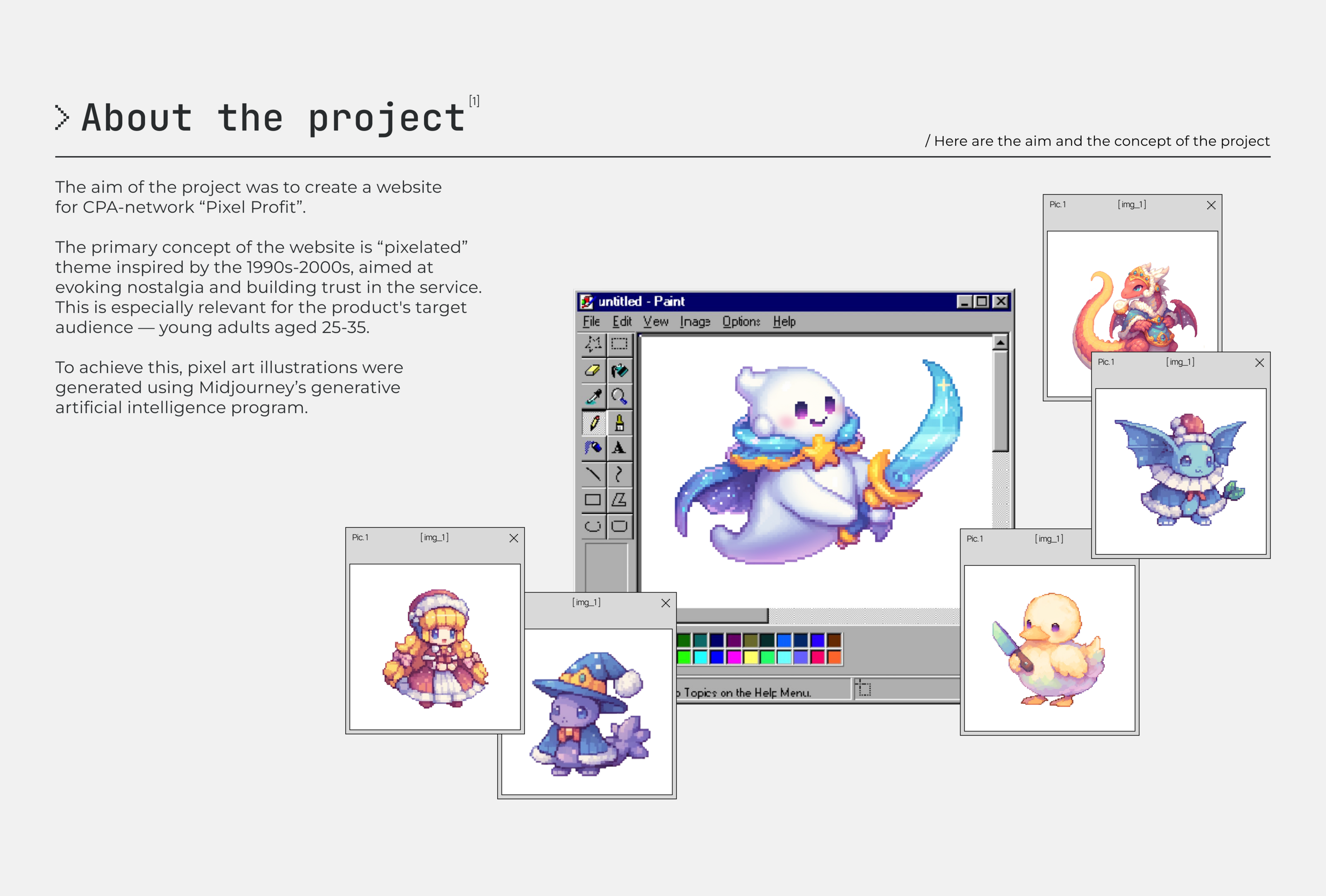Pick the Eyedropper color picker tool
The width and height of the screenshot is (1326, 896).
coord(593,397)
